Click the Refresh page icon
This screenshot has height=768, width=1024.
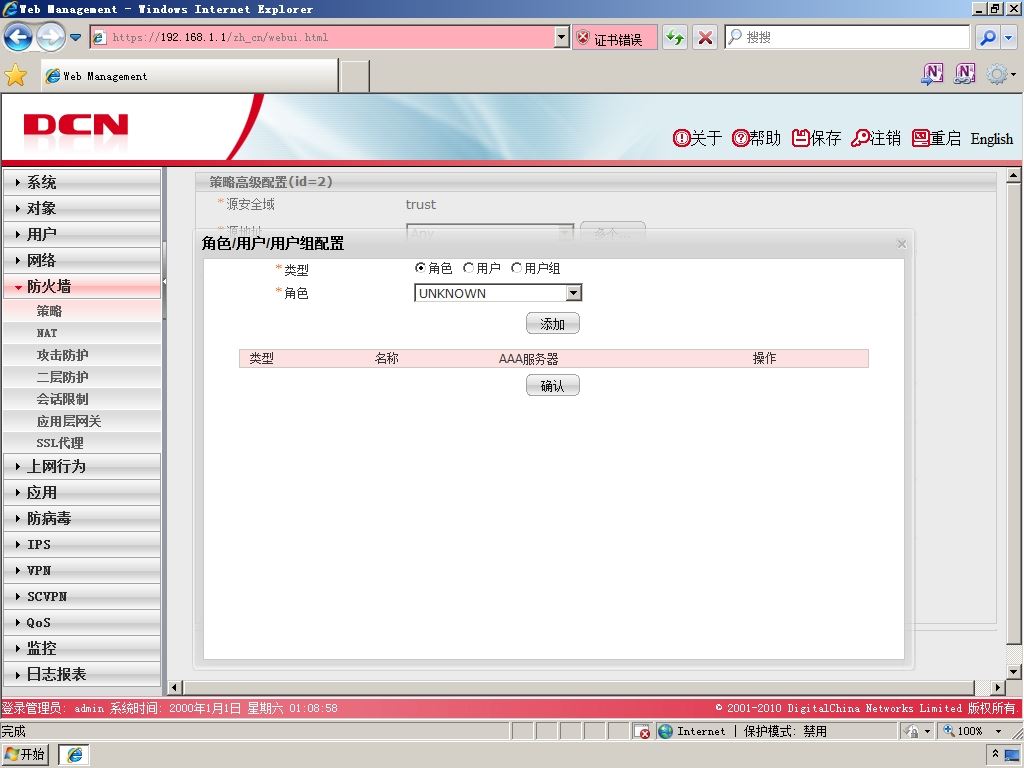click(675, 37)
